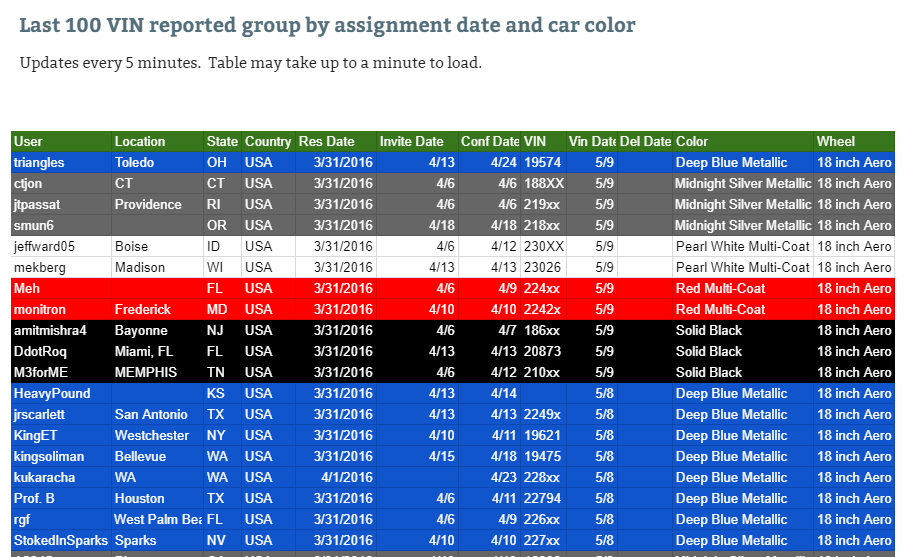Select VIN cell '22794'
The image size is (905, 557).
point(543,498)
